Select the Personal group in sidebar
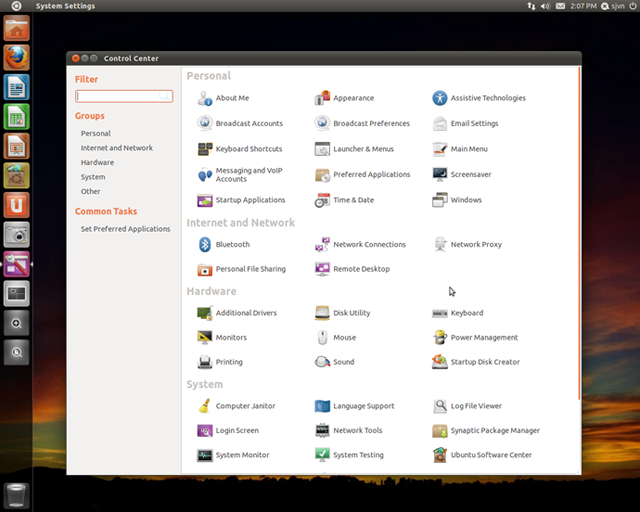 (x=96, y=134)
